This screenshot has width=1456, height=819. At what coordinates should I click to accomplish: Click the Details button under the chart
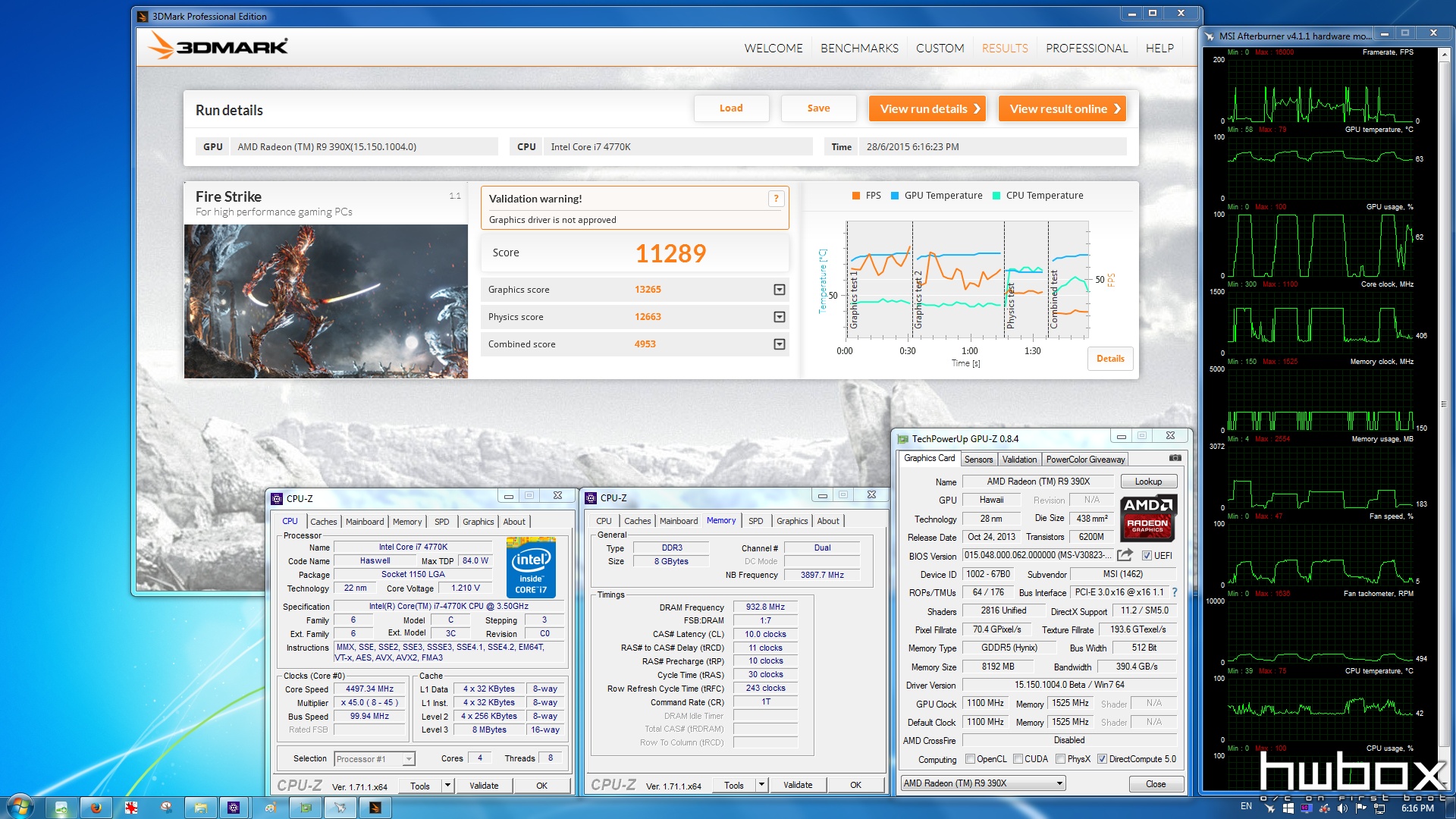point(1110,359)
